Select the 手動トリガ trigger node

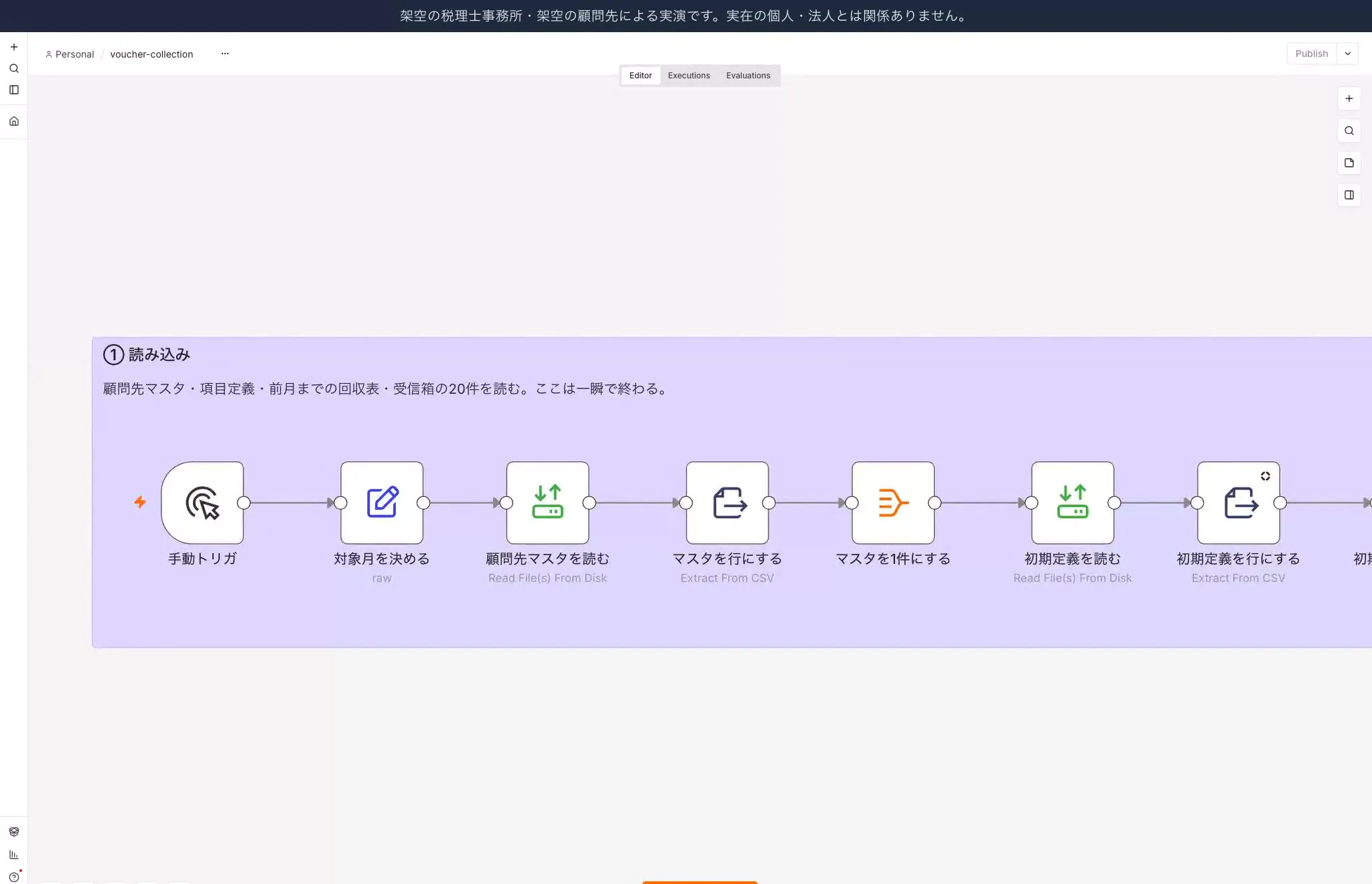click(x=202, y=502)
